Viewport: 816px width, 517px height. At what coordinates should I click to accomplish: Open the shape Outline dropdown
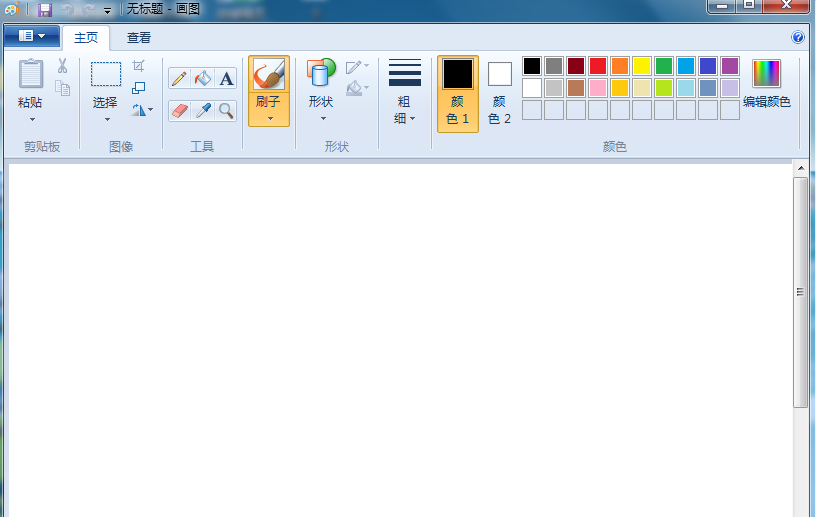pyautogui.click(x=358, y=66)
